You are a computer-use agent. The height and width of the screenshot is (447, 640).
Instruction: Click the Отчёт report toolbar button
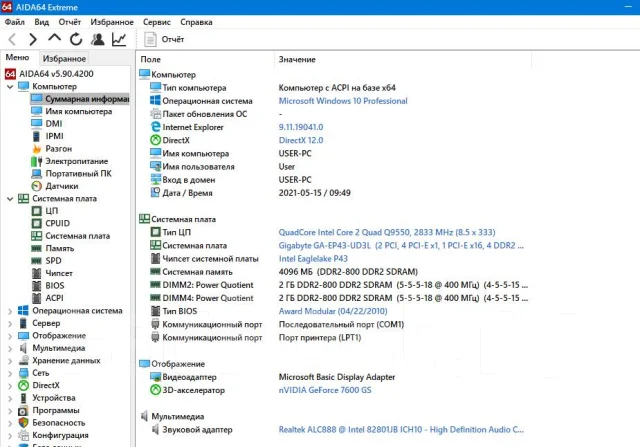(x=164, y=40)
